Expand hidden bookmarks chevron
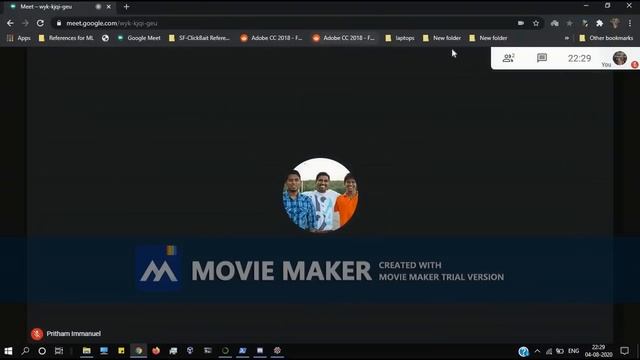Image resolution: width=640 pixels, height=360 pixels. click(567, 38)
